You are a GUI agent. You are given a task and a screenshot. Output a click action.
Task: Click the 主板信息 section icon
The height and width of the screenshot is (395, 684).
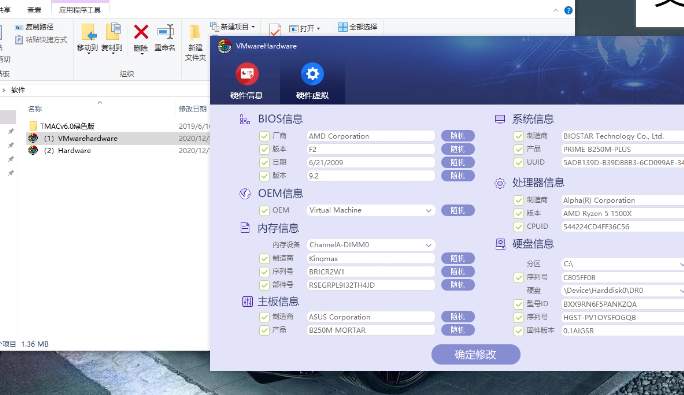(247, 301)
